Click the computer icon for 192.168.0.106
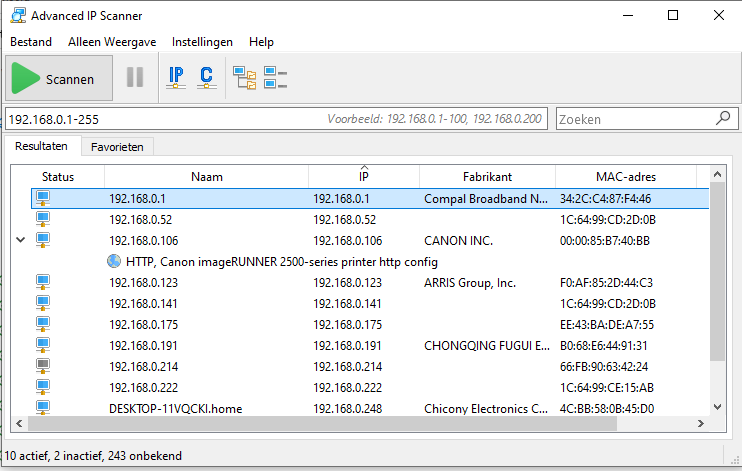 pyautogui.click(x=43, y=240)
